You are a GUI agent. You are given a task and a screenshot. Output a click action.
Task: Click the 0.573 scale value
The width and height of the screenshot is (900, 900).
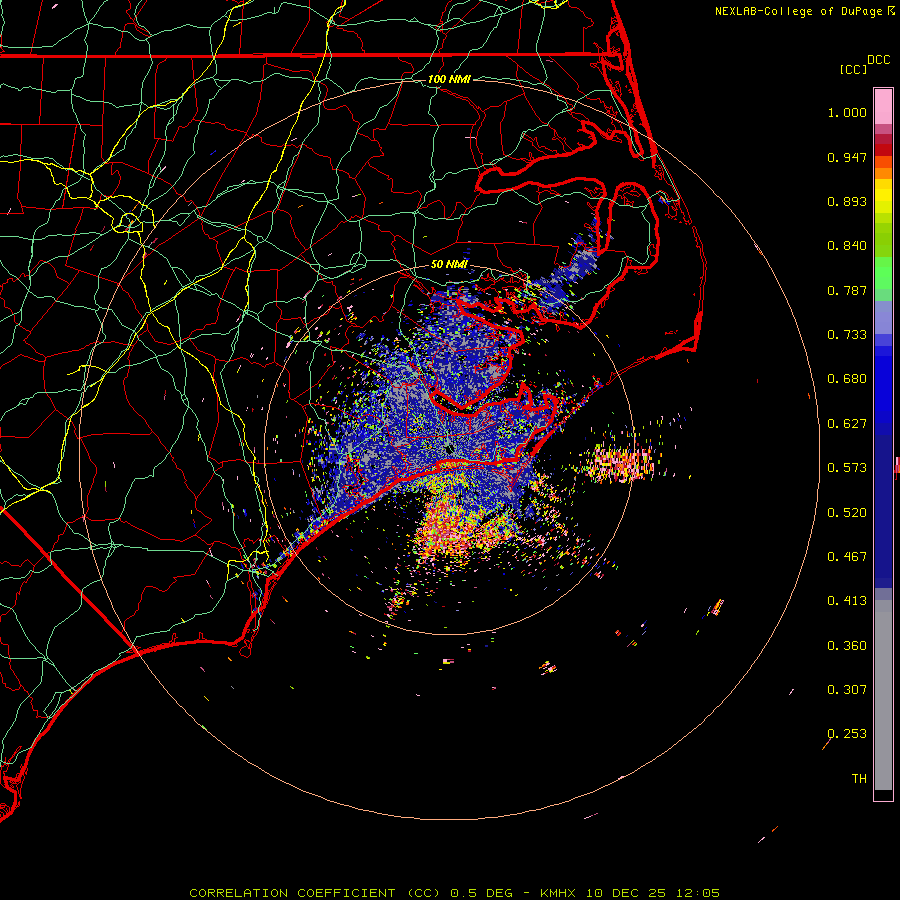(x=847, y=468)
